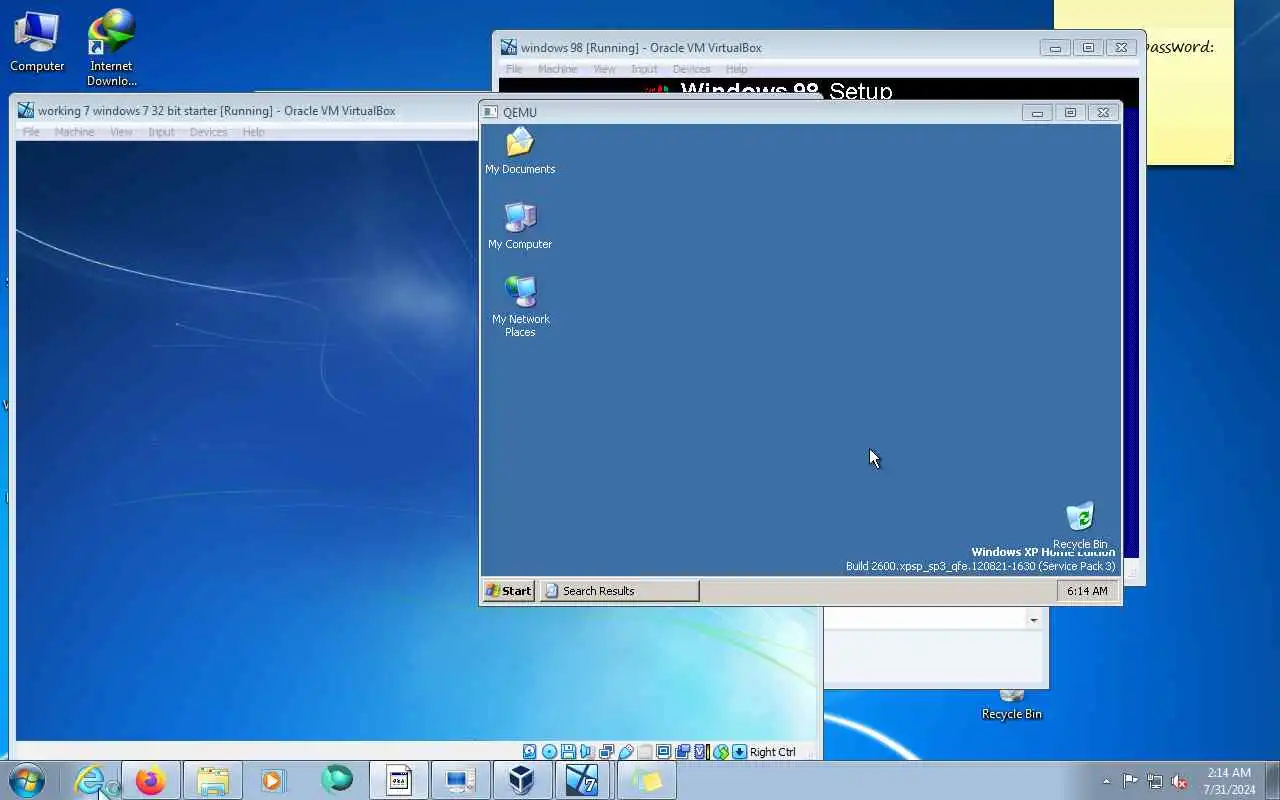This screenshot has width=1280, height=800.
Task: Open host Recycle Bin on desktop
Action: pyautogui.click(x=1011, y=705)
